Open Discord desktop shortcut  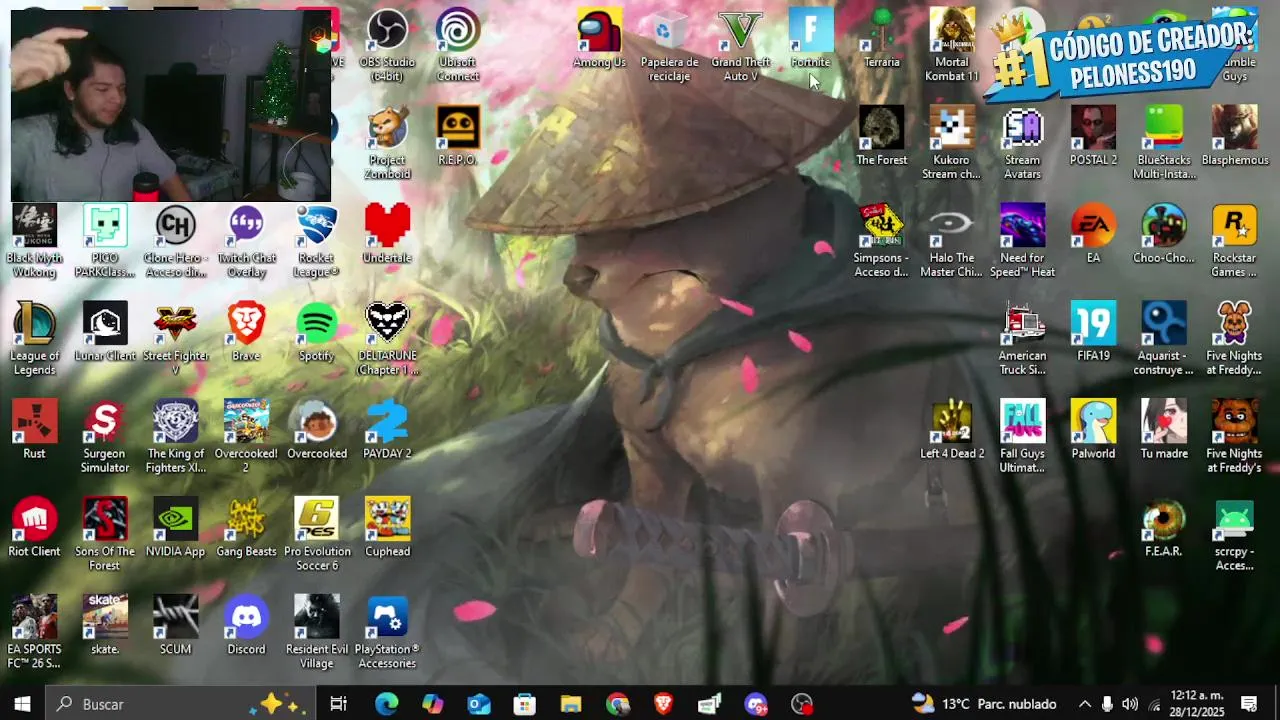246,627
